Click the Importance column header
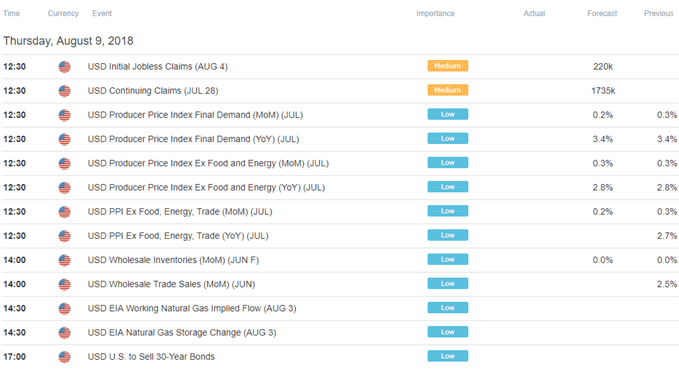The image size is (679, 371). [x=435, y=13]
